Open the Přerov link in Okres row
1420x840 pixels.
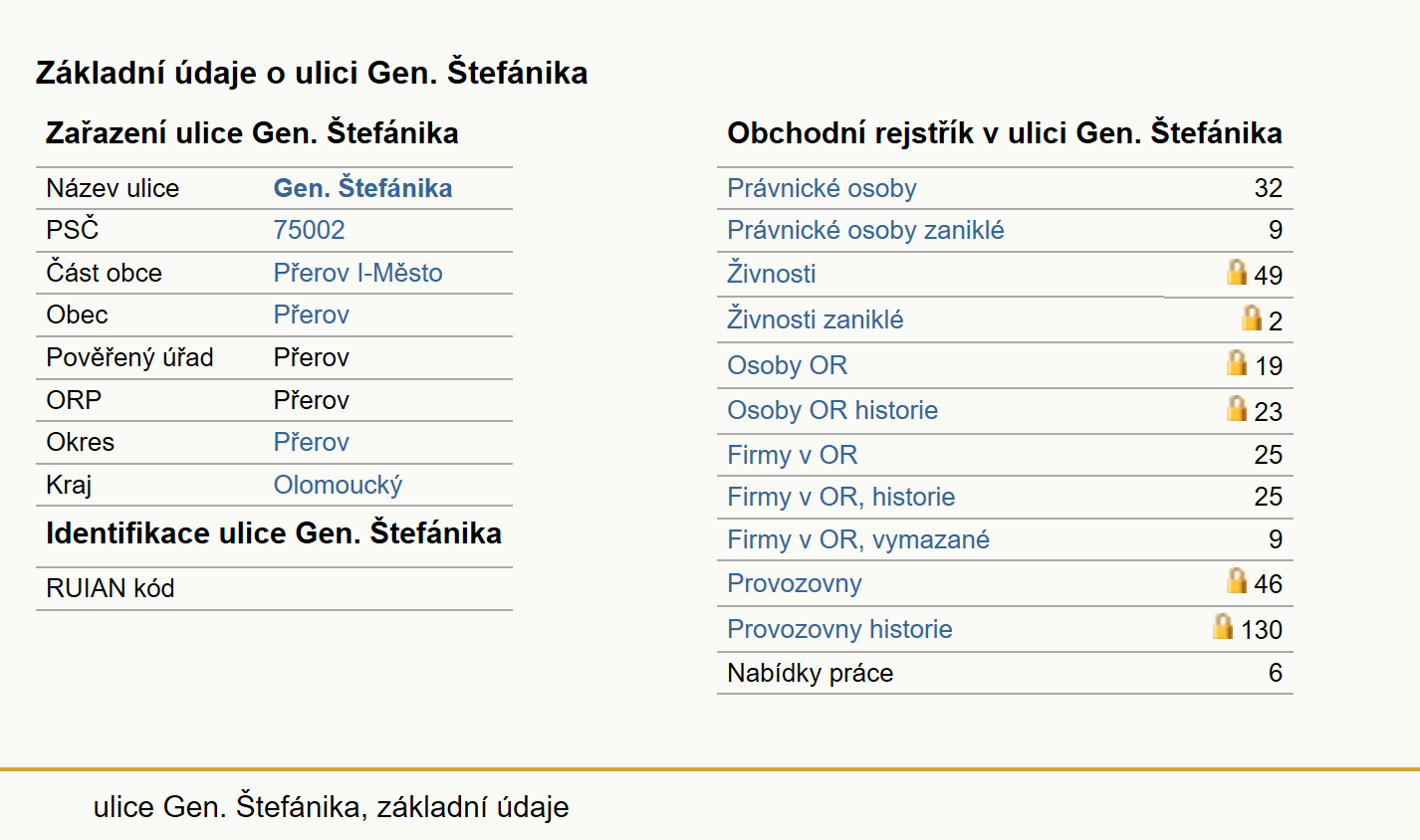click(x=311, y=442)
